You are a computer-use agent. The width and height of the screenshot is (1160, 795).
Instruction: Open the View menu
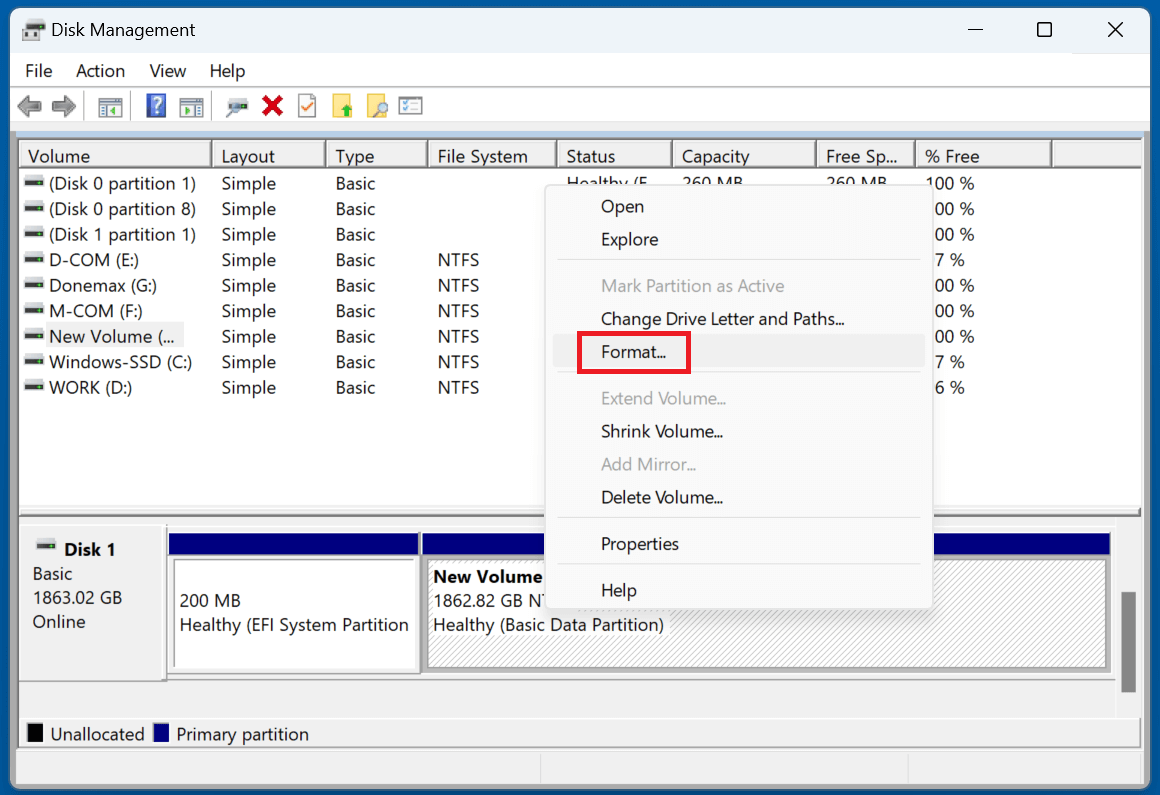(167, 71)
